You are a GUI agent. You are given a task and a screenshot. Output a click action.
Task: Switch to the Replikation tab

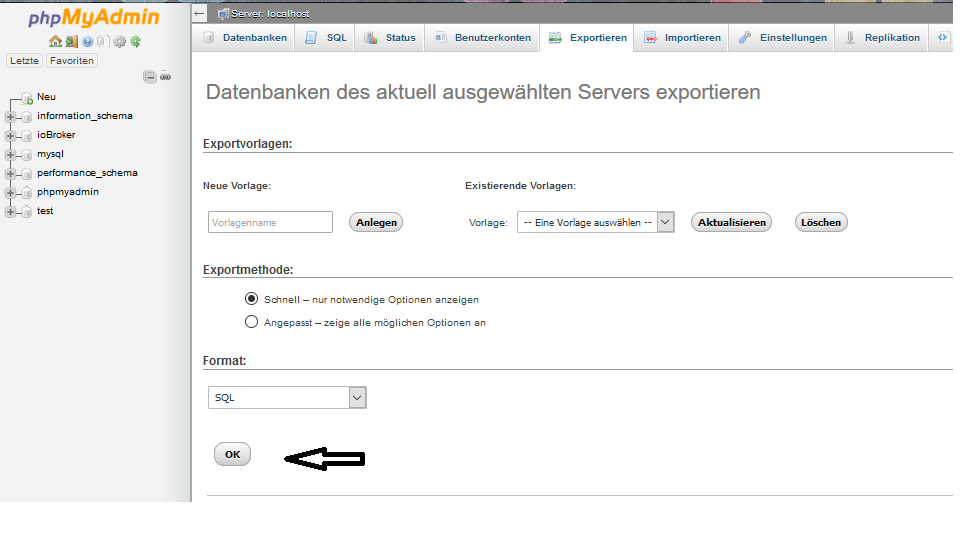[x=882, y=38]
